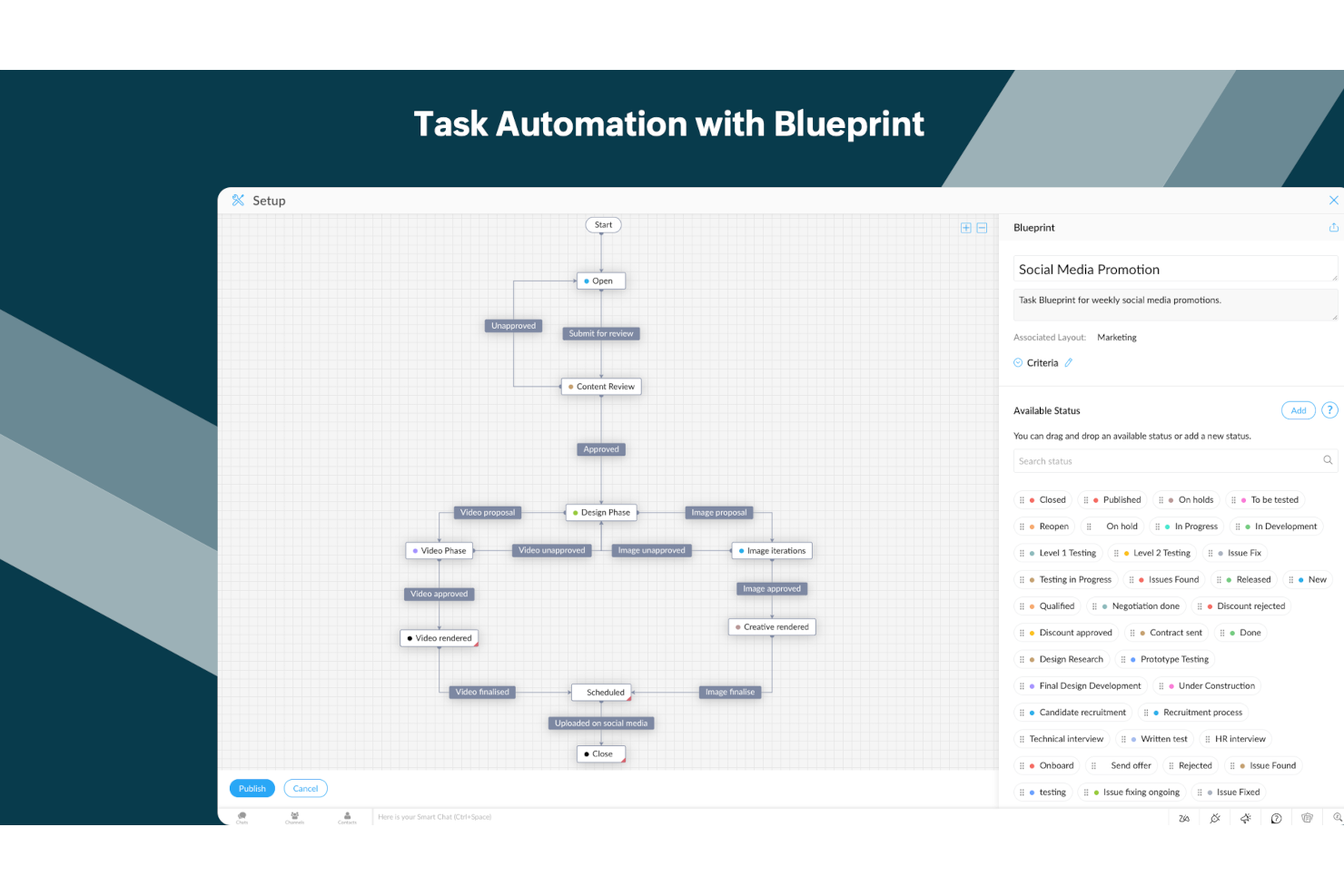Collapse the Criteria section chevron
This screenshot has height=896, width=1344.
(1018, 362)
